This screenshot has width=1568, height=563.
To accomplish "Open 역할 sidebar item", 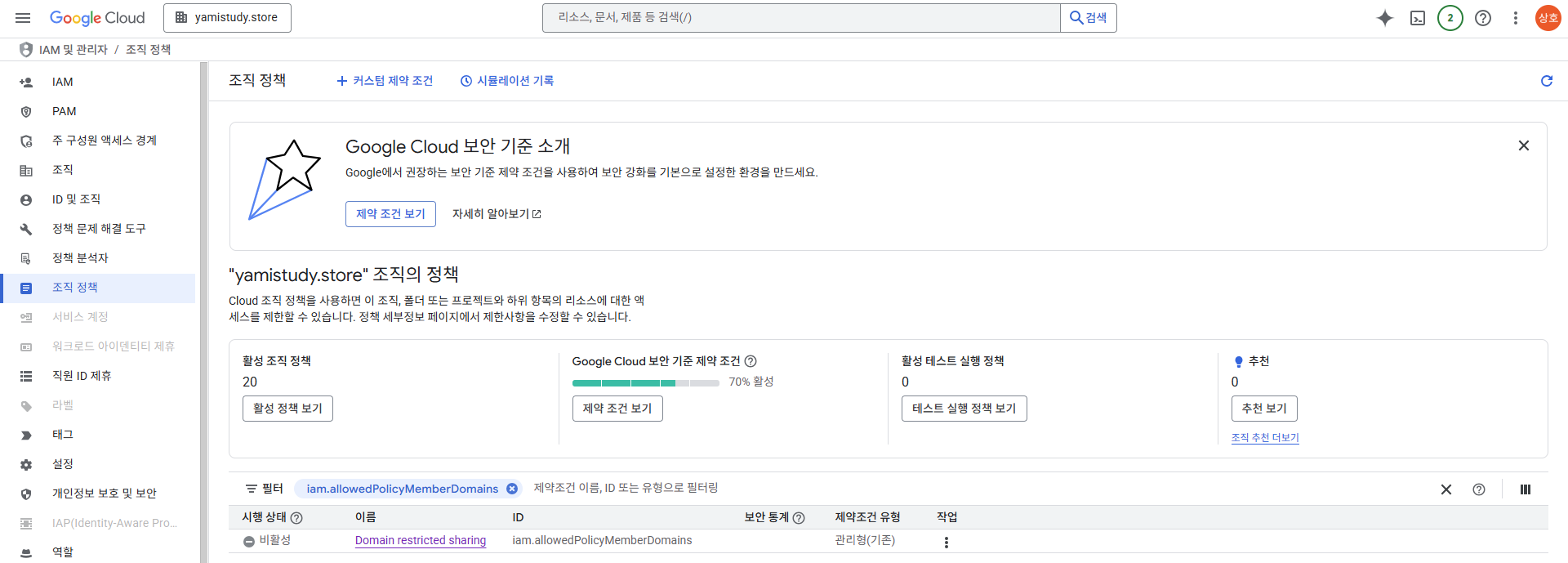I will click(x=98, y=552).
